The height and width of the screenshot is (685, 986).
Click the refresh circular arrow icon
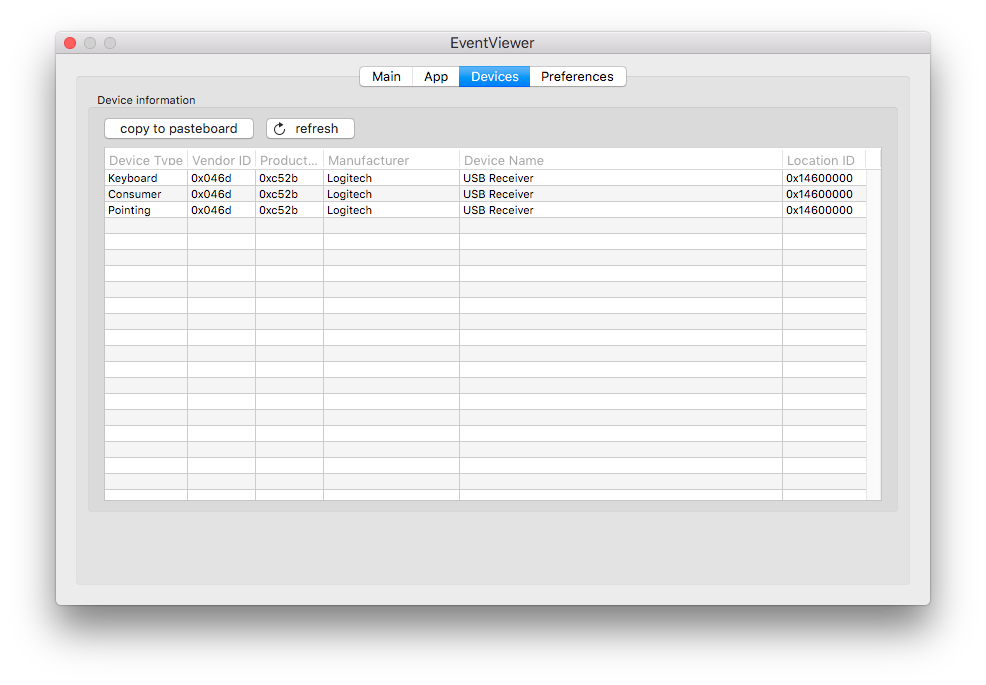(x=280, y=129)
